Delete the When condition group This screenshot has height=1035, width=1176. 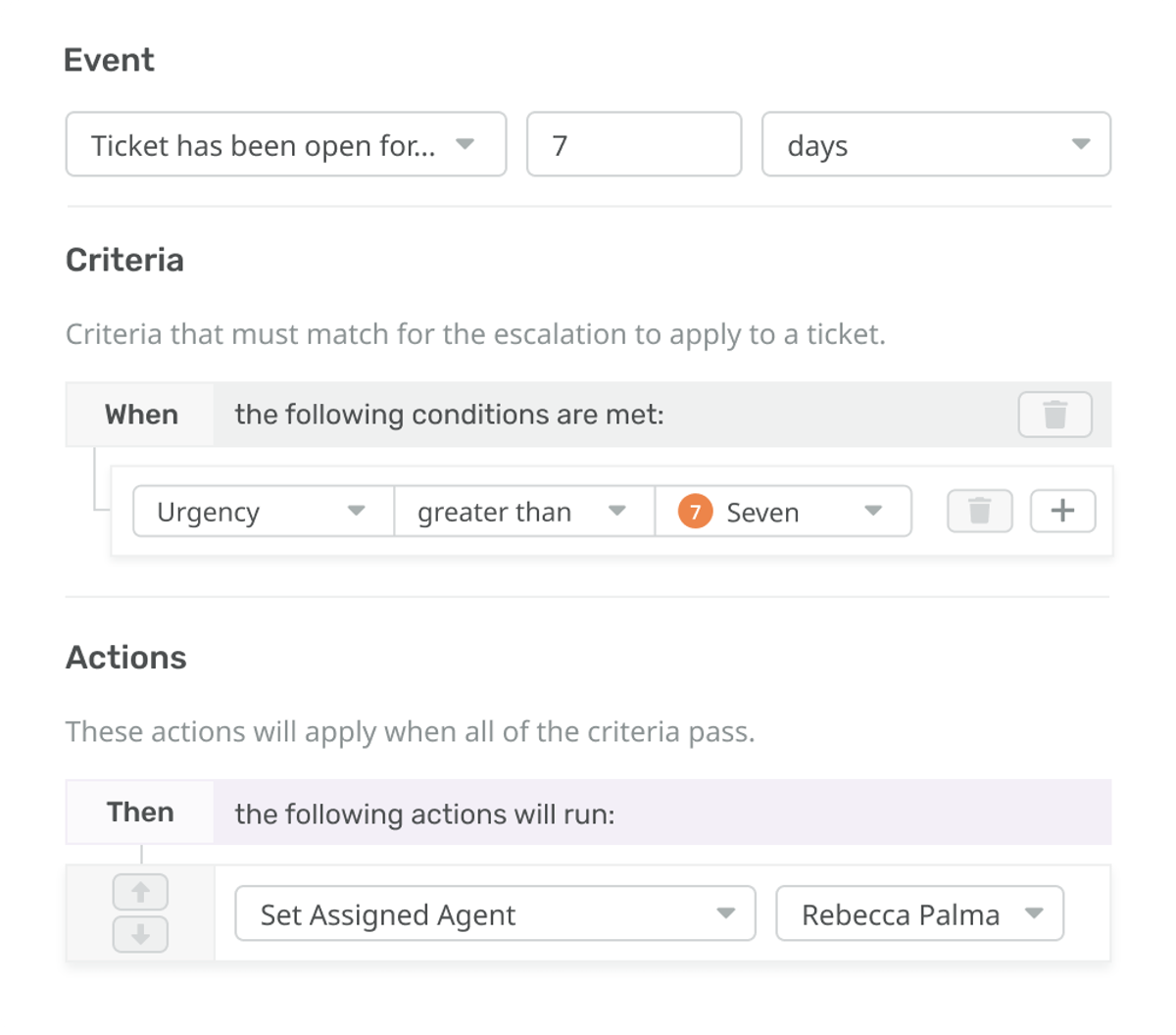(1054, 415)
